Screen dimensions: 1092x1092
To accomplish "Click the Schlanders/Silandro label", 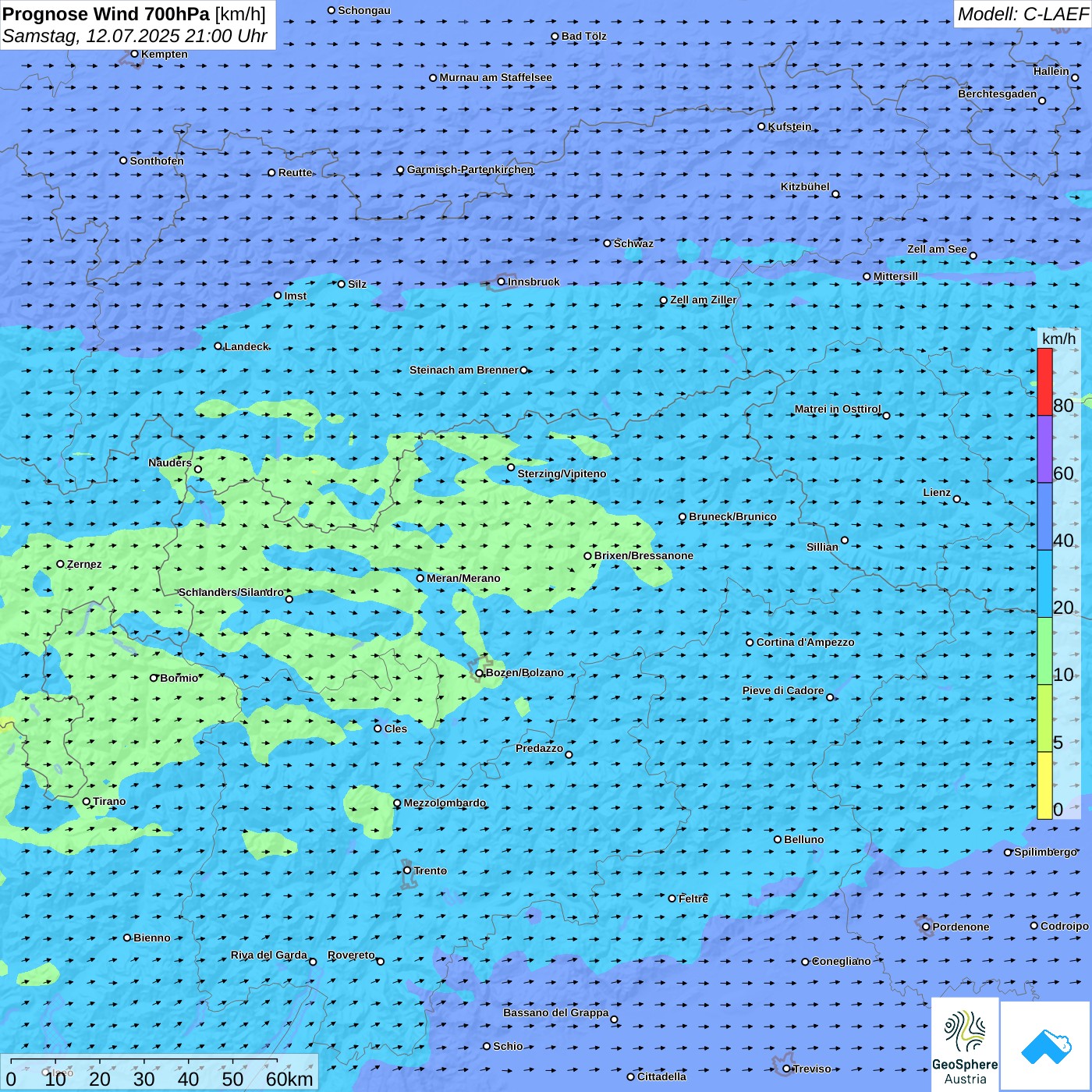I will (x=231, y=592).
